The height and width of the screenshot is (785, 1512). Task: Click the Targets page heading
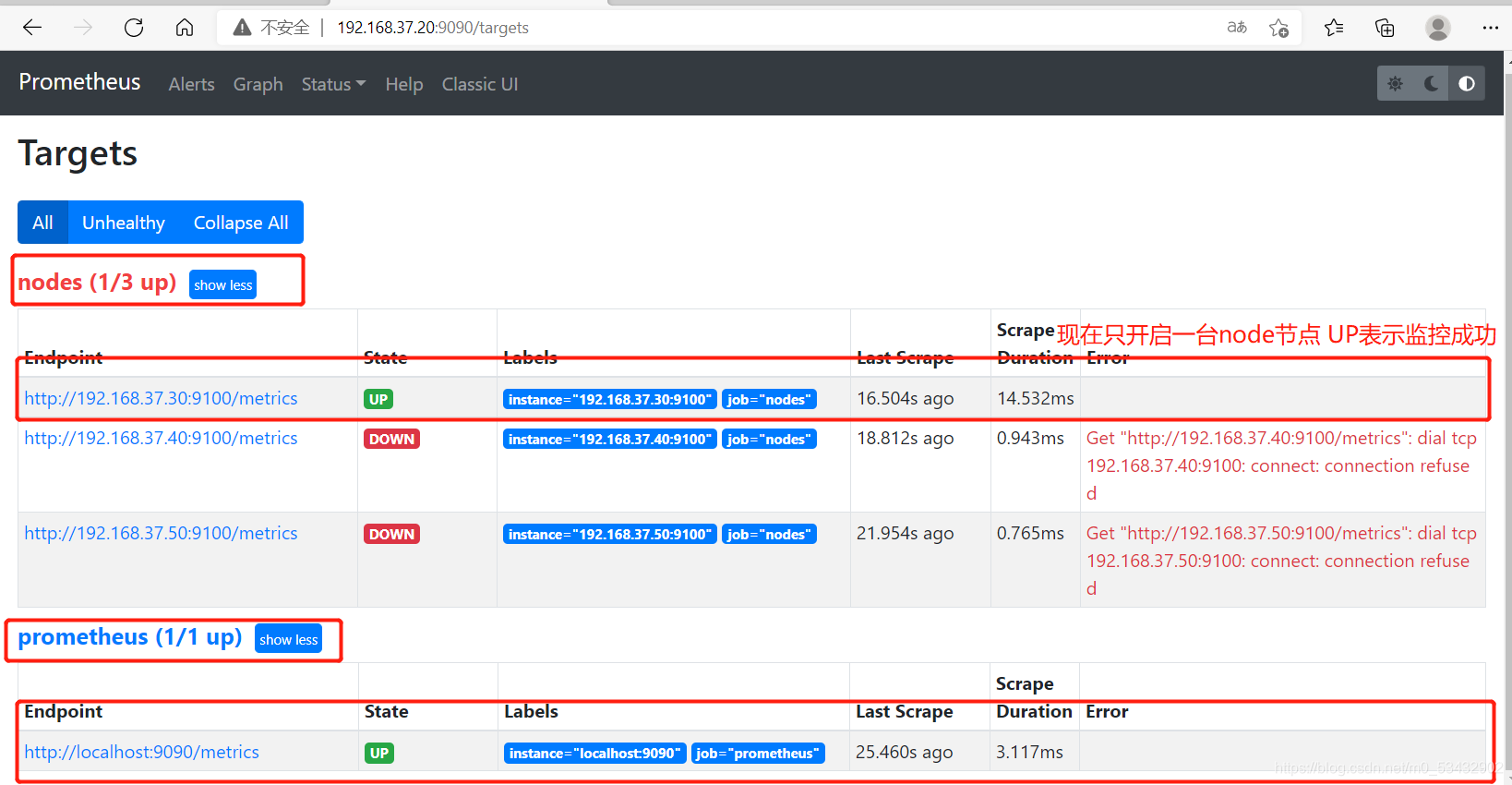78,153
